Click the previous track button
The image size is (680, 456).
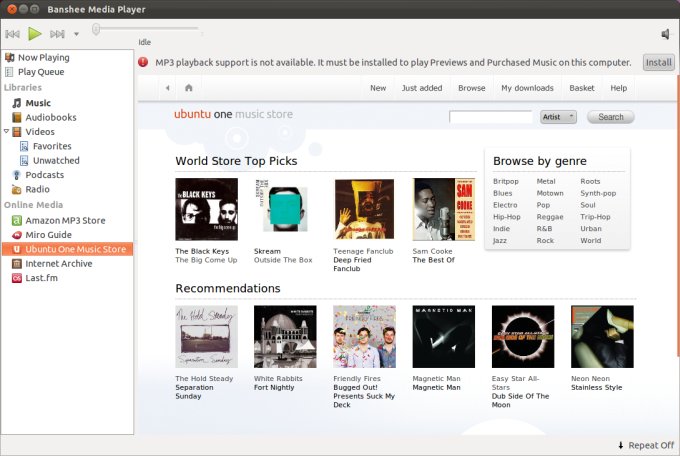13,34
